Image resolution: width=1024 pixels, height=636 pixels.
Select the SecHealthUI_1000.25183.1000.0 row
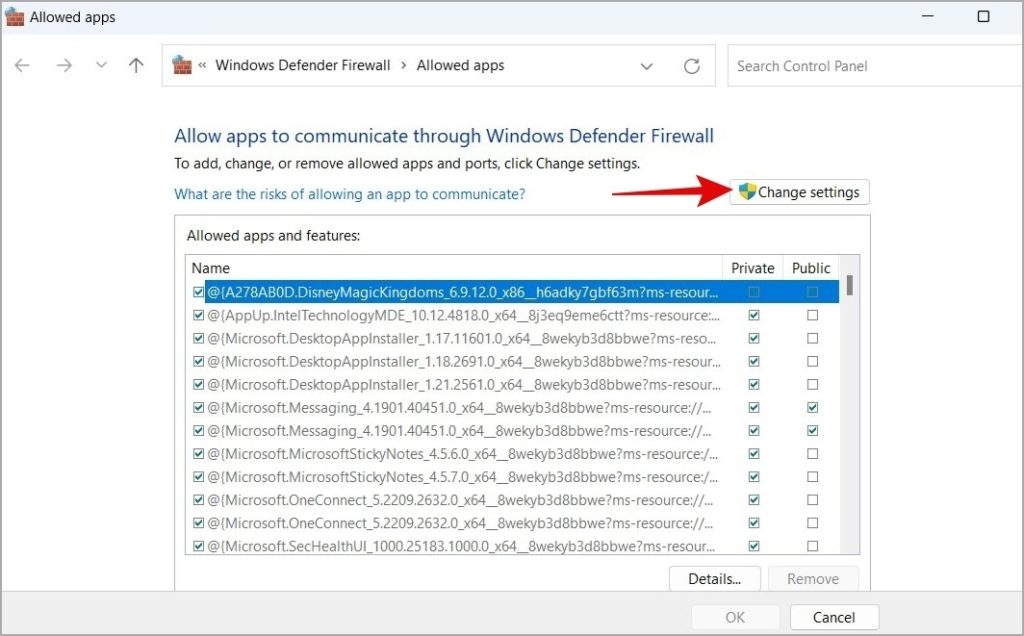coord(513,546)
